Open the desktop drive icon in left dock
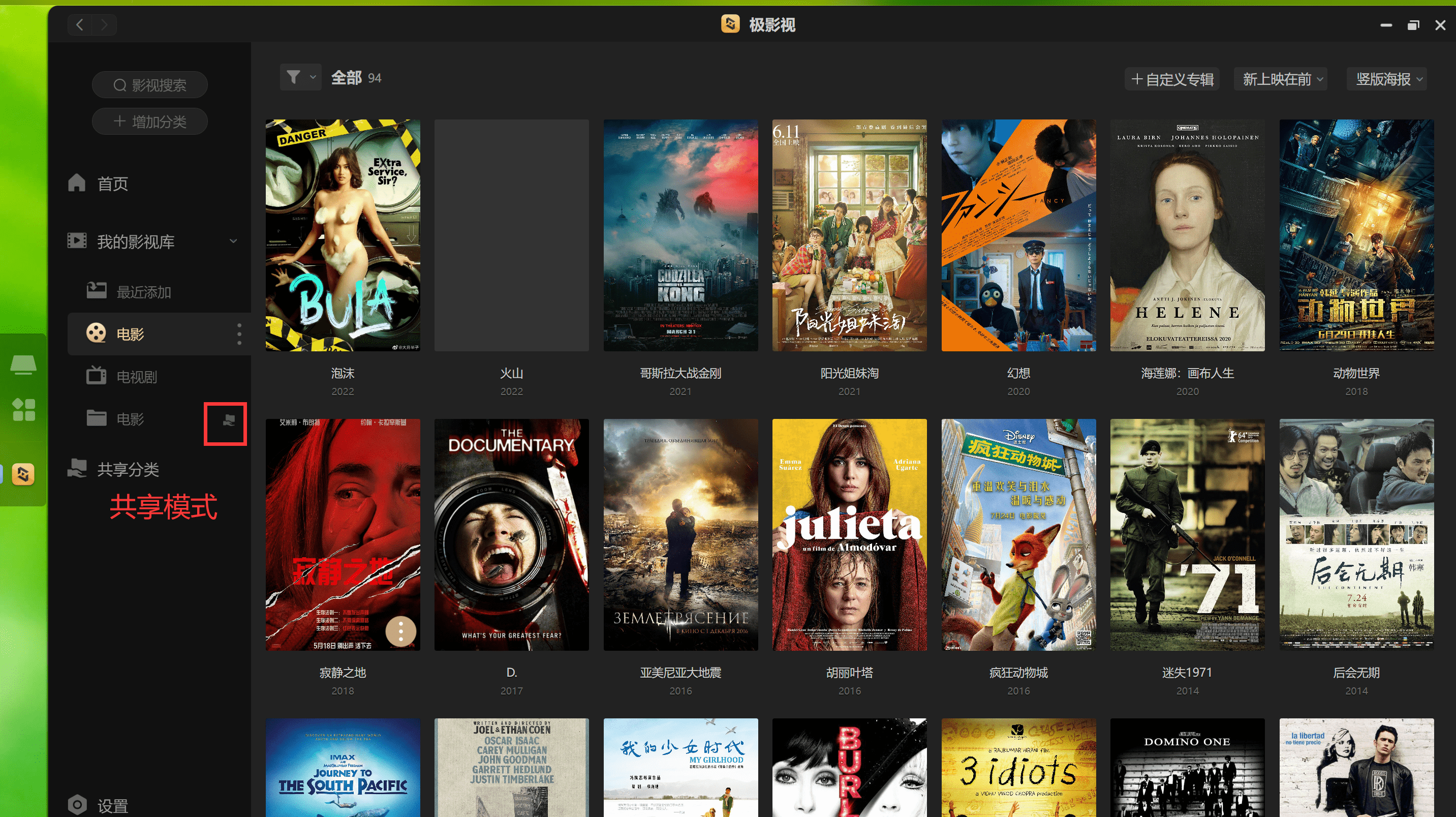 click(x=24, y=365)
